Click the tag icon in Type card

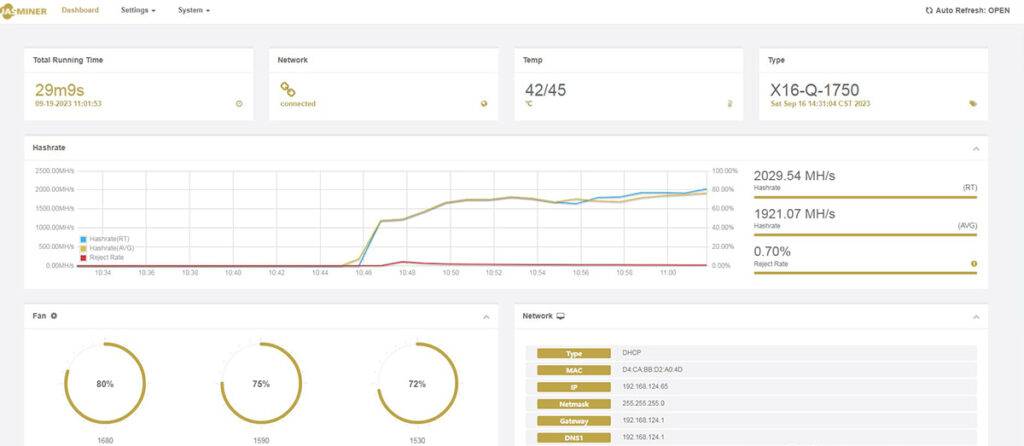tap(973, 103)
